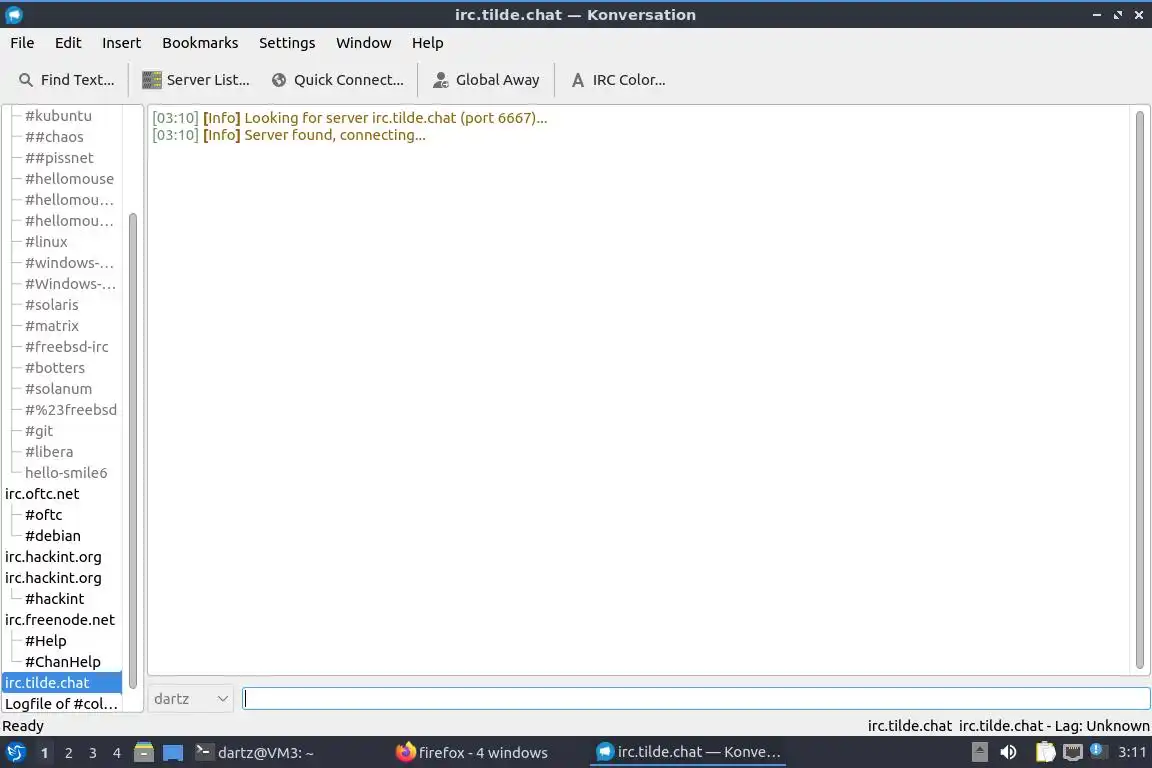
Task: Click the blue show desktop icon
Action: (x=173, y=753)
